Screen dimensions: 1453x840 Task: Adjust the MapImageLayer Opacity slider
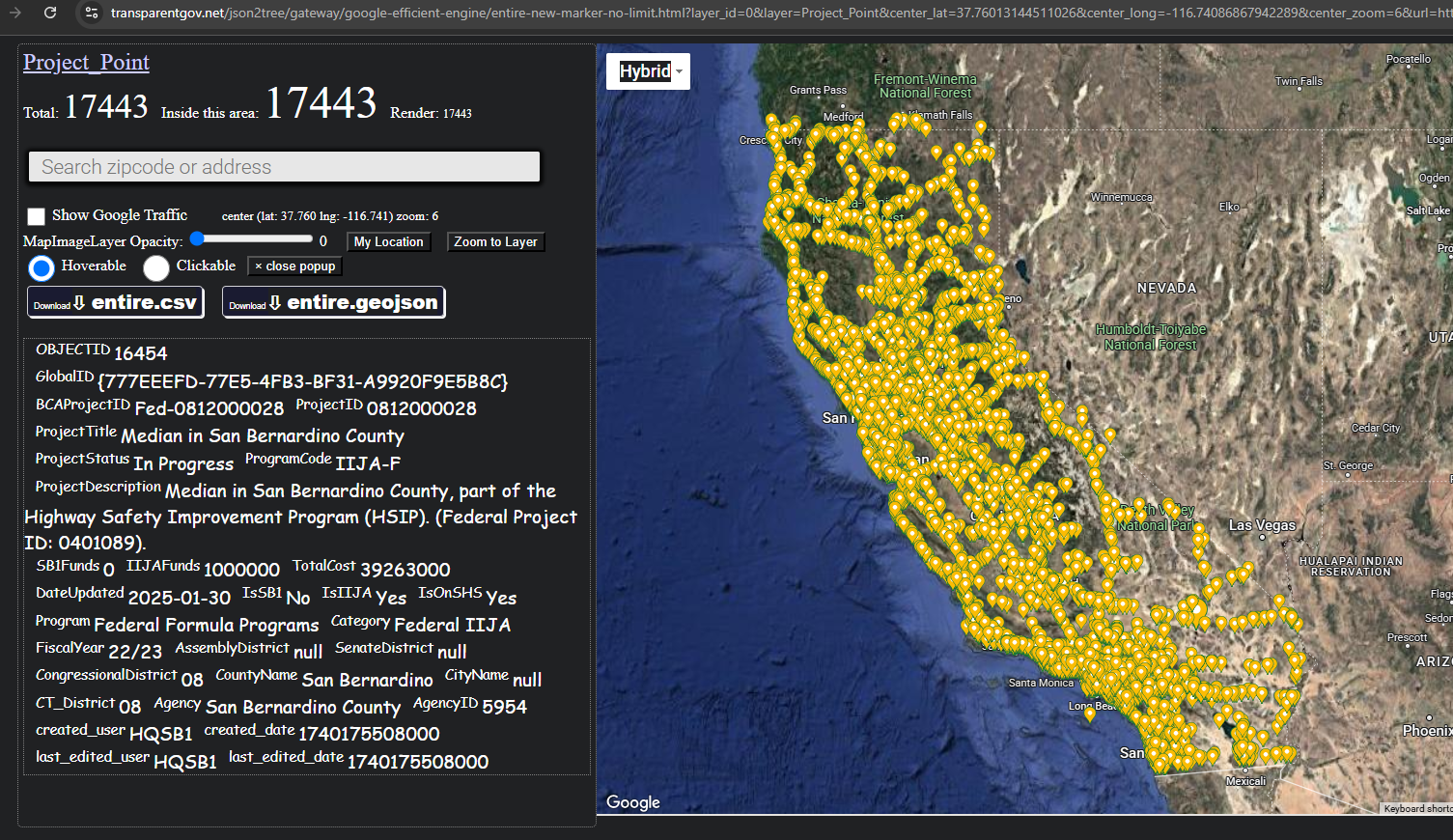pos(253,239)
